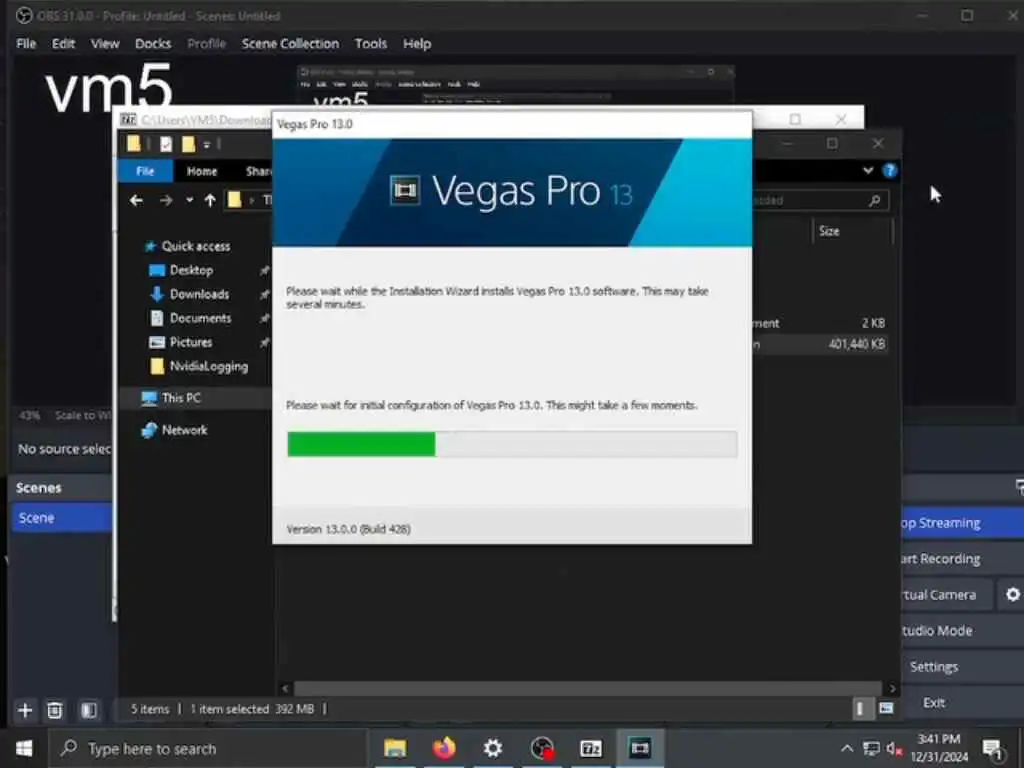The image size is (1024, 768).
Task: Select the 2 KB file row
Action: point(820,323)
